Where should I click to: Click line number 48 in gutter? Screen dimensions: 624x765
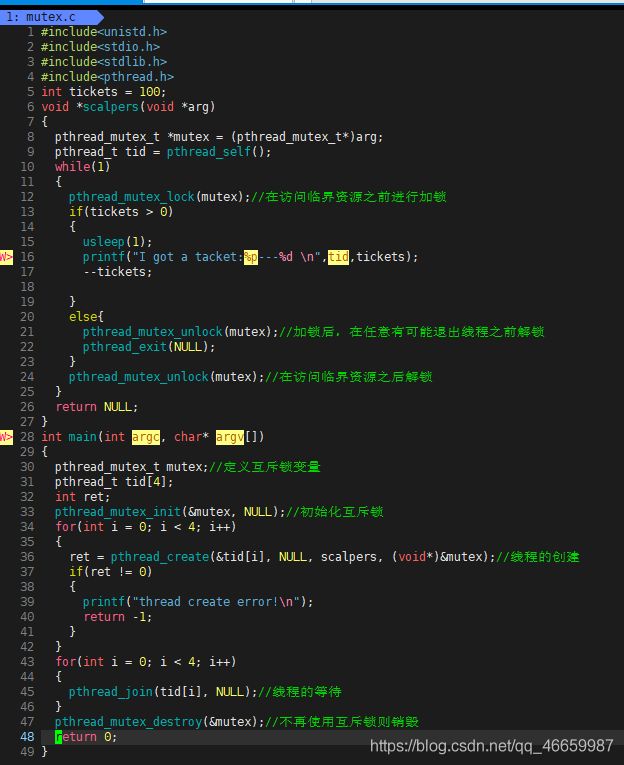(x=27, y=737)
